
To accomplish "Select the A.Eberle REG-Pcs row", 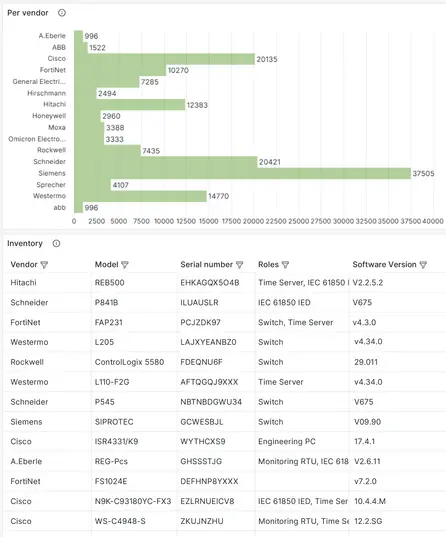I will coord(225,462).
